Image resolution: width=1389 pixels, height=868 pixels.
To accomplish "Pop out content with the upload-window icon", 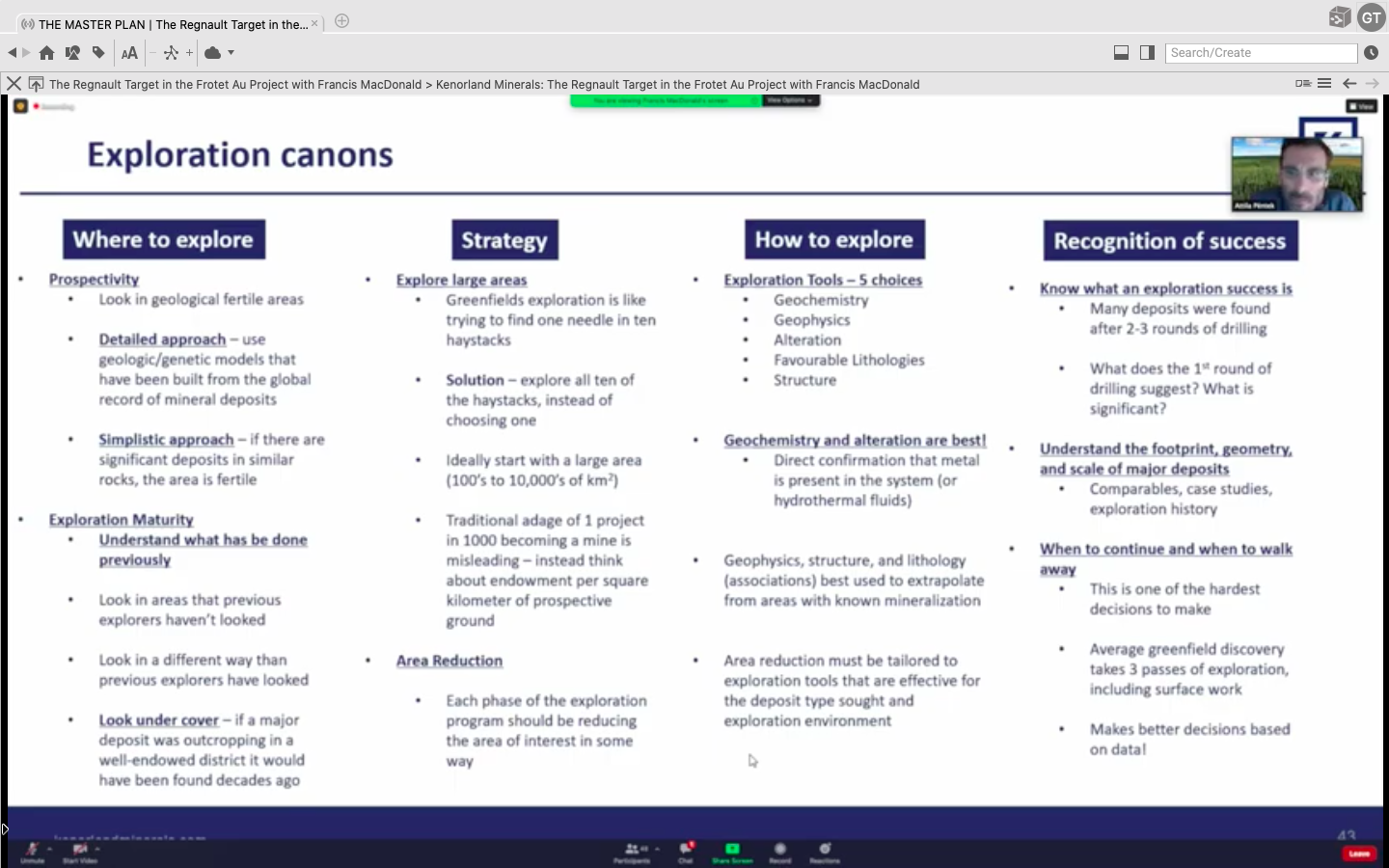I will [36, 84].
